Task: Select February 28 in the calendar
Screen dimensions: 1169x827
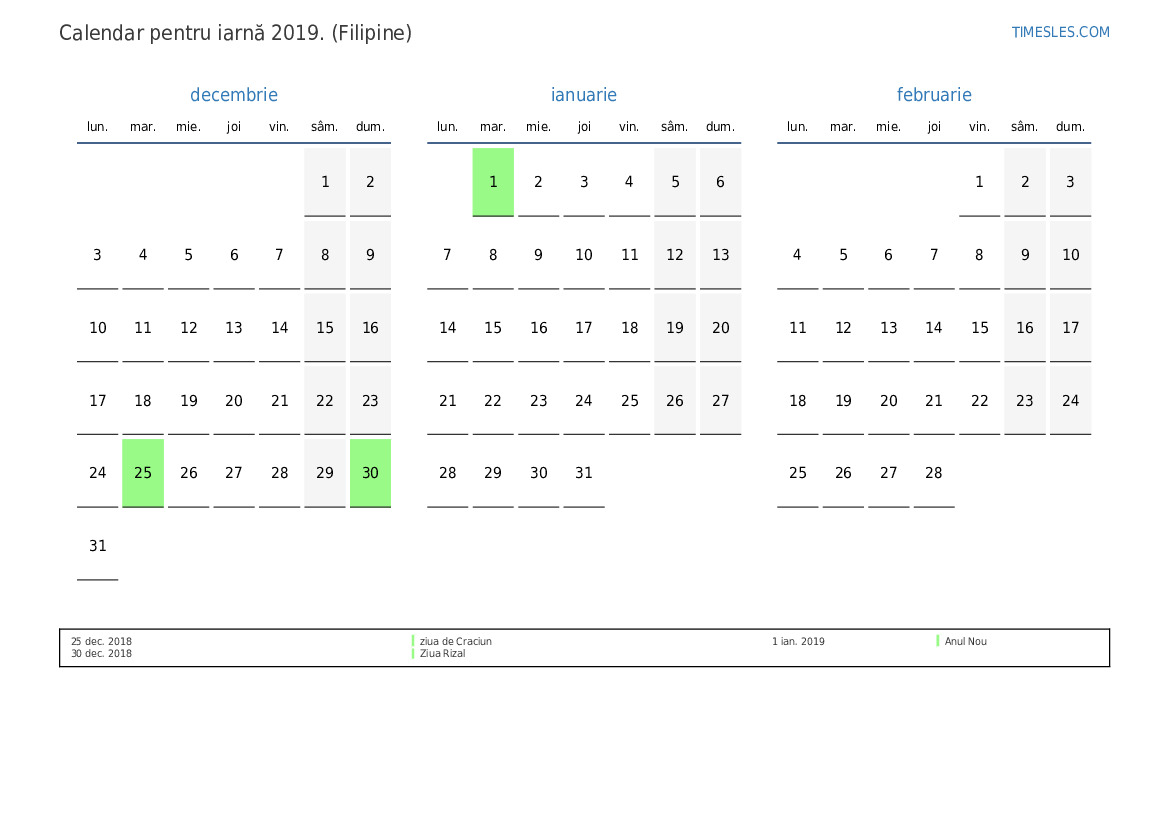Action: (934, 473)
